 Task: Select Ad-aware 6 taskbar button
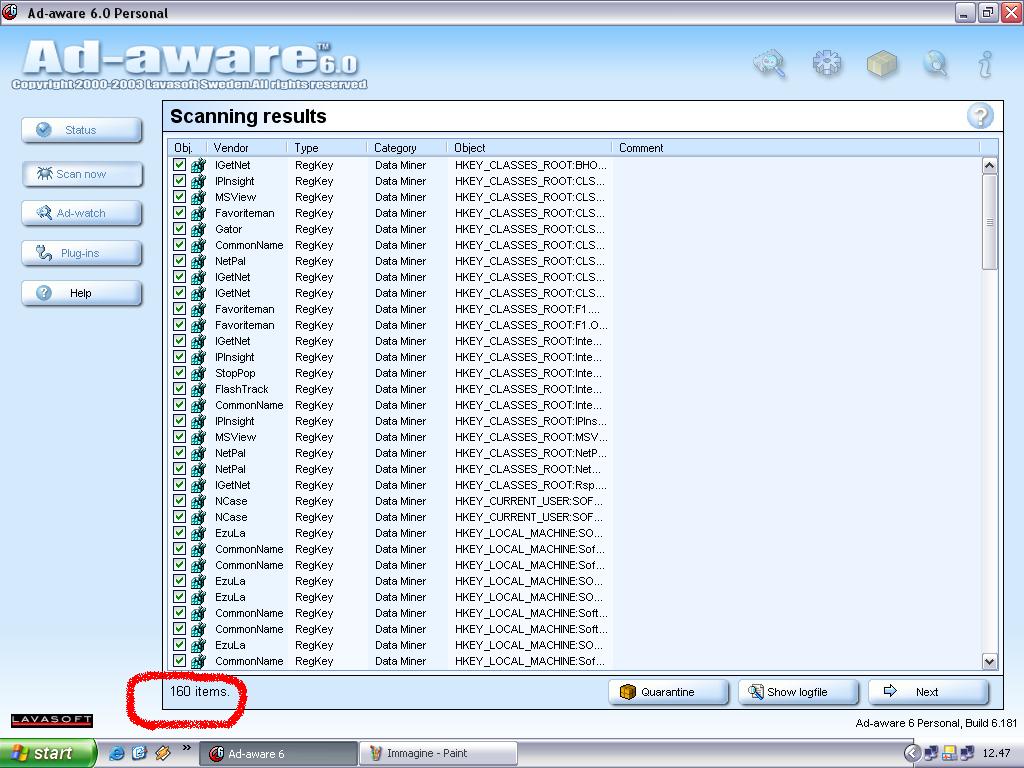point(279,754)
